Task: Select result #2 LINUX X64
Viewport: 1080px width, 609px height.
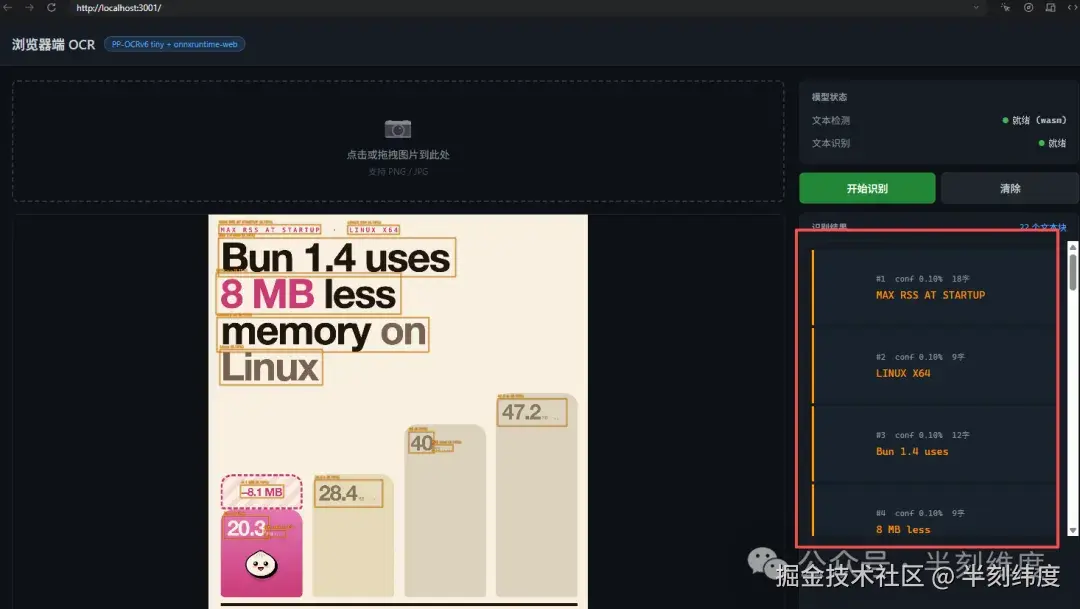Action: pos(934,366)
